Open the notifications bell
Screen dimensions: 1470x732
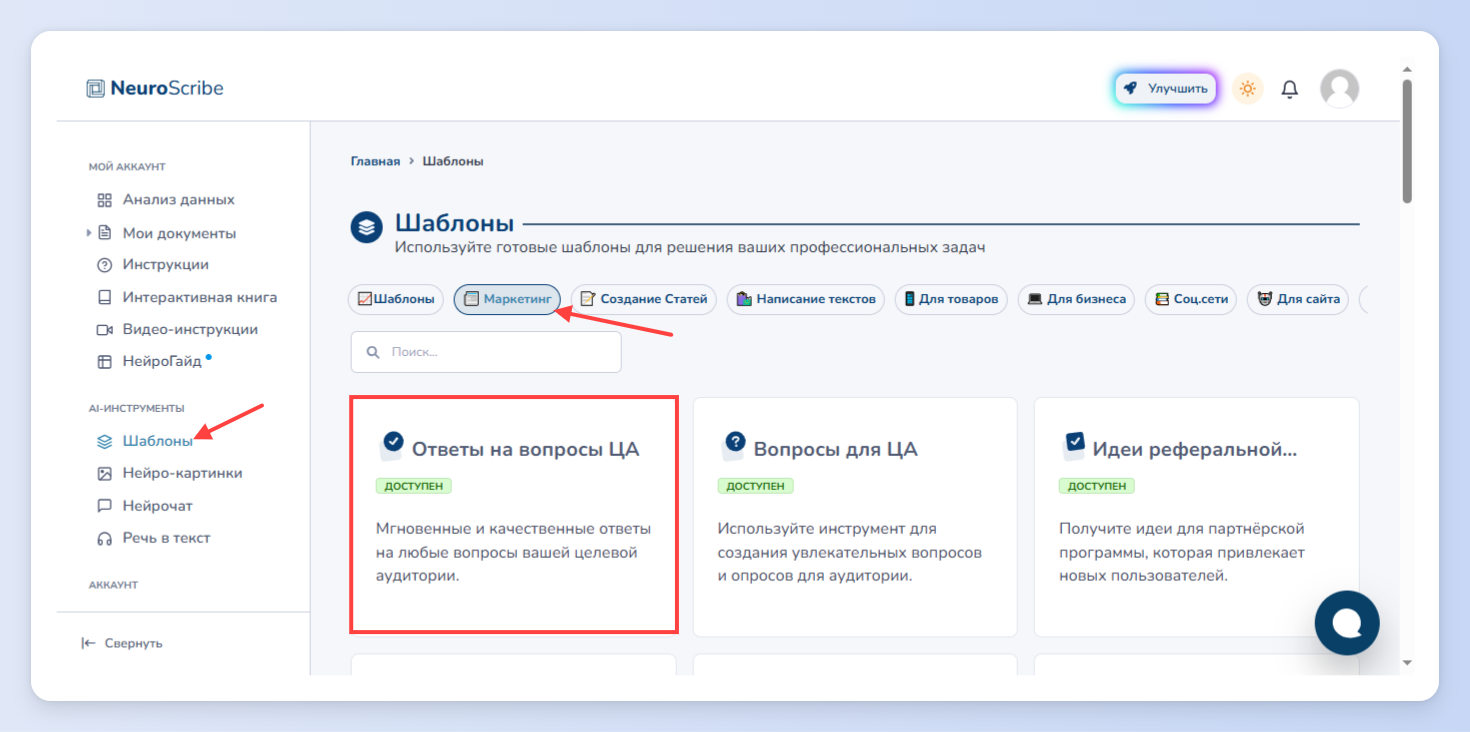[1290, 89]
